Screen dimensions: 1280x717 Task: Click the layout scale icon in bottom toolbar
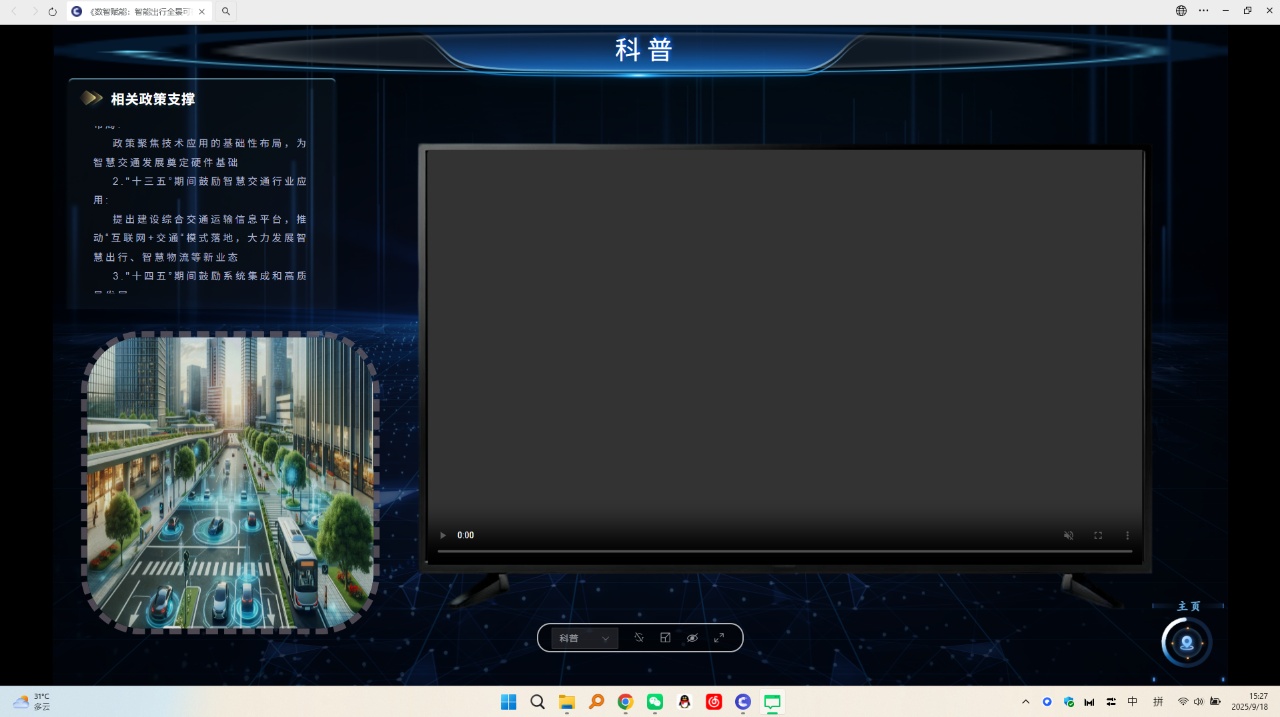click(665, 638)
